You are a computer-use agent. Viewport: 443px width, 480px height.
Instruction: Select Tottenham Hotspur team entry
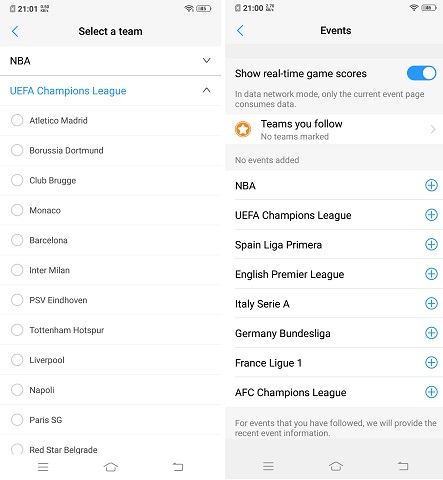point(110,330)
